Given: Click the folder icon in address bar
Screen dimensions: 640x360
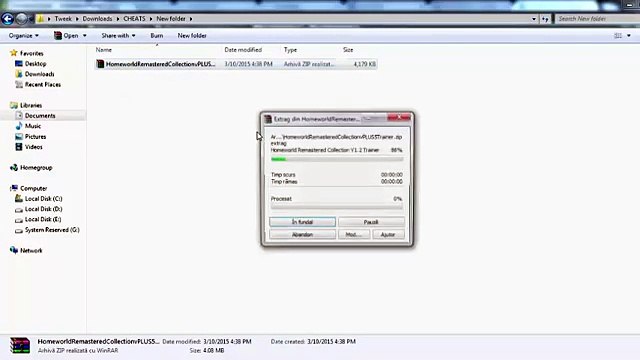Looking at the screenshot, I should [40, 19].
